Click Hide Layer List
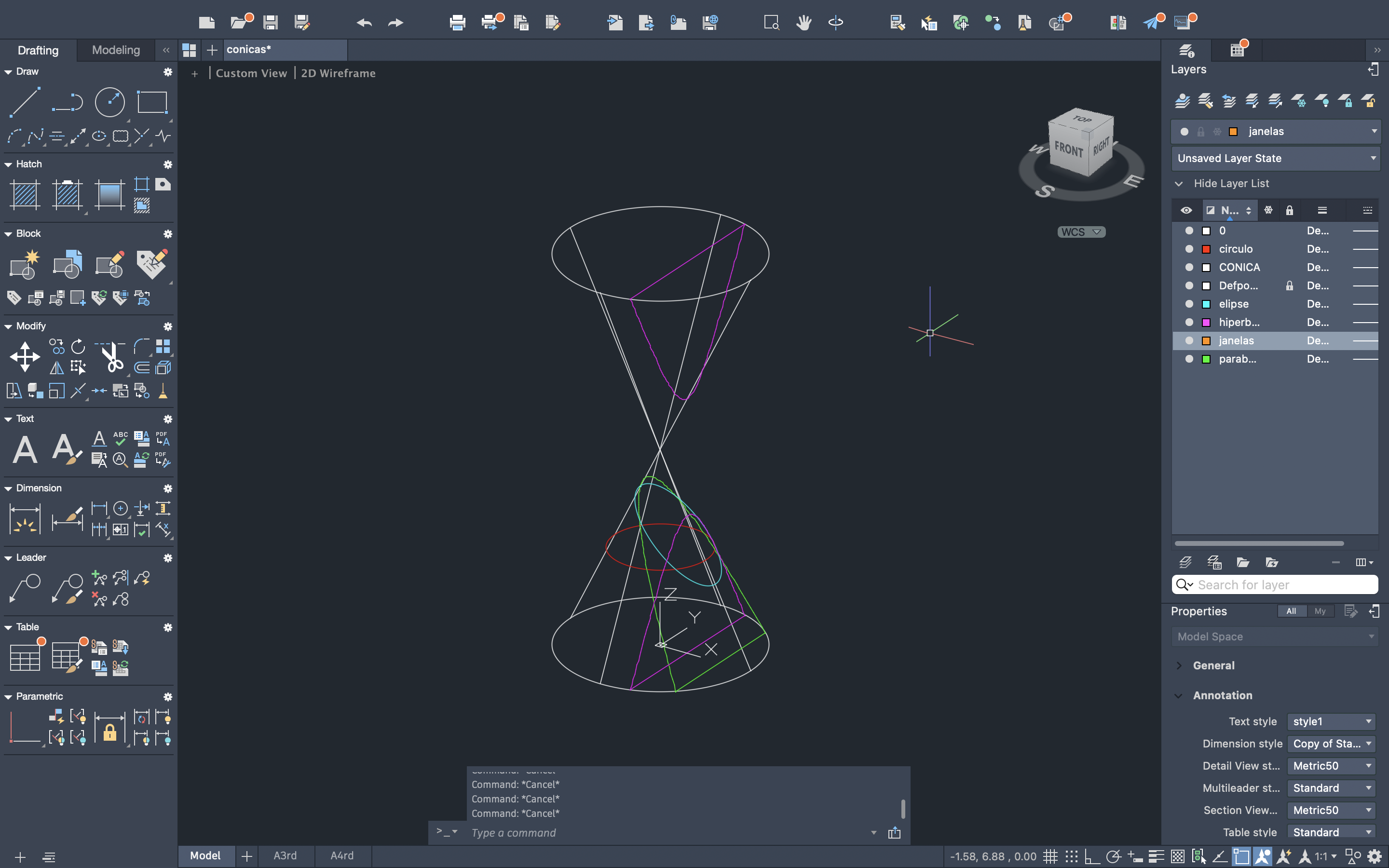Viewport: 1389px width, 868px height. coord(1231,183)
